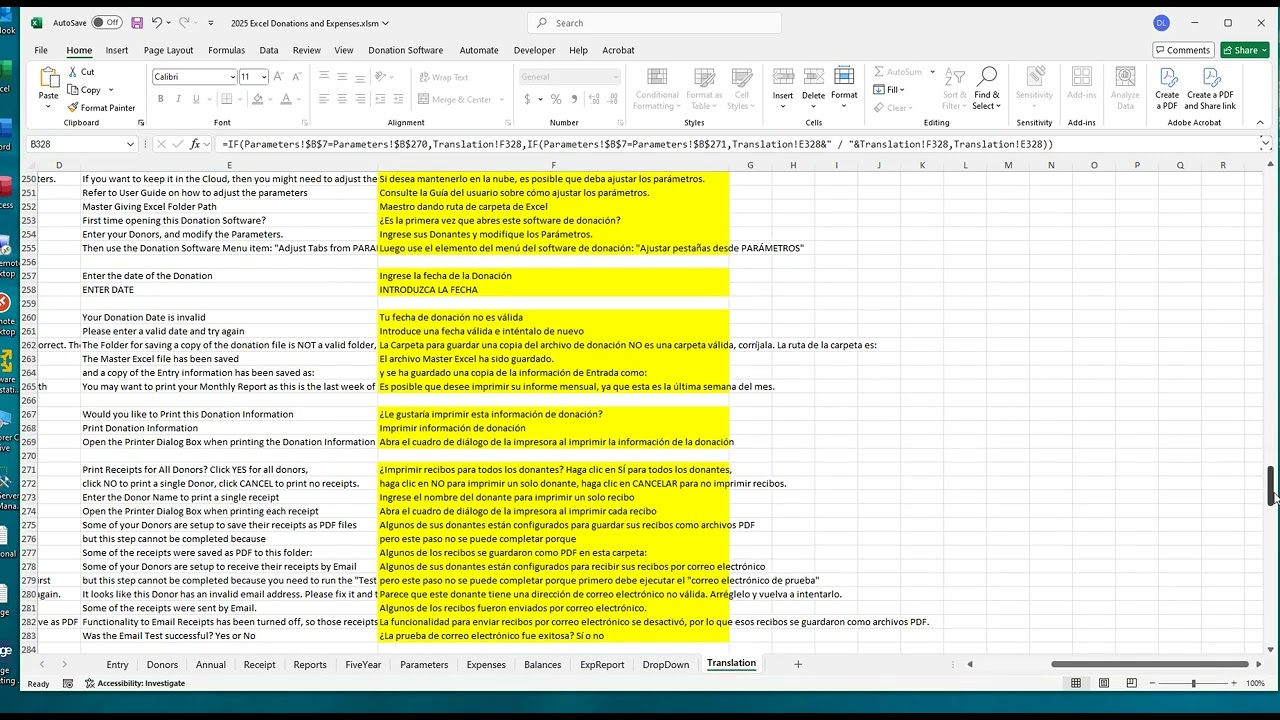Click the Comments button
The width and height of the screenshot is (1280, 720).
[x=1182, y=50]
